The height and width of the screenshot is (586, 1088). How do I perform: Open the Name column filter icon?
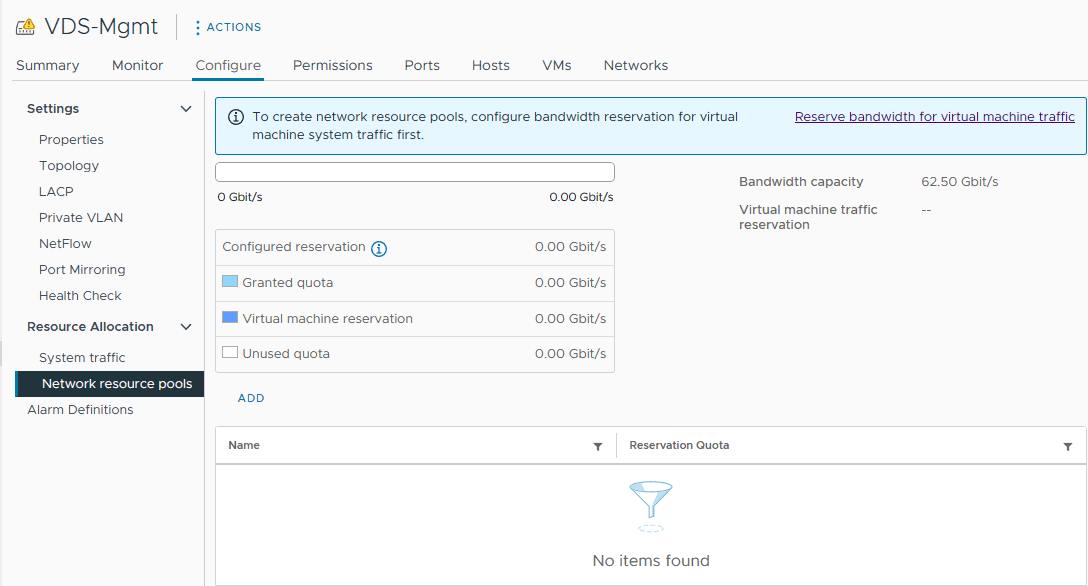click(598, 446)
